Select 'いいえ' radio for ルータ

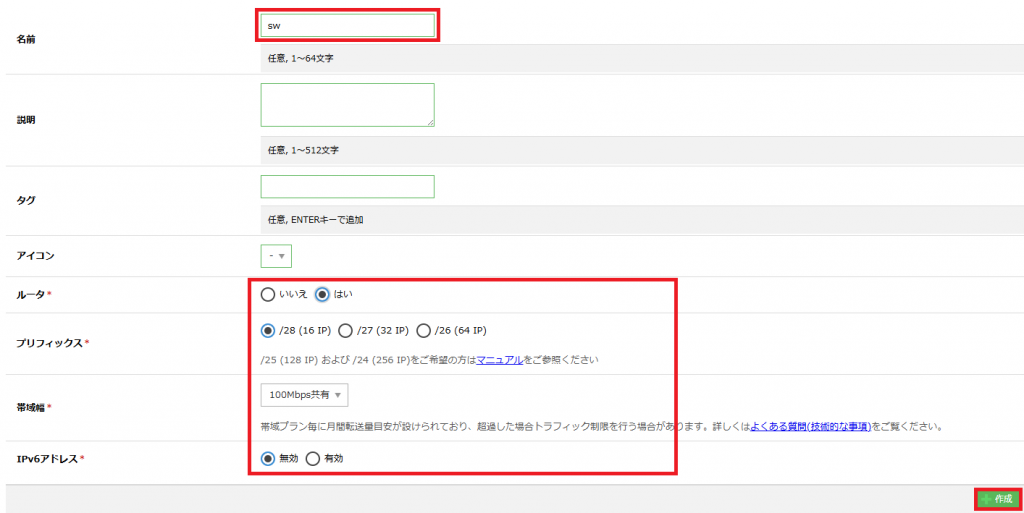click(267, 294)
